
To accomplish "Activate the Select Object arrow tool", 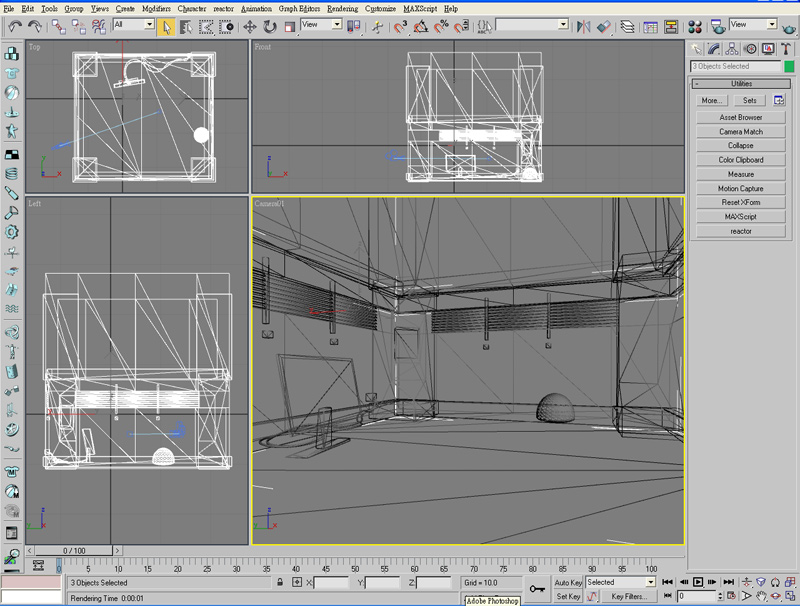I will point(166,27).
